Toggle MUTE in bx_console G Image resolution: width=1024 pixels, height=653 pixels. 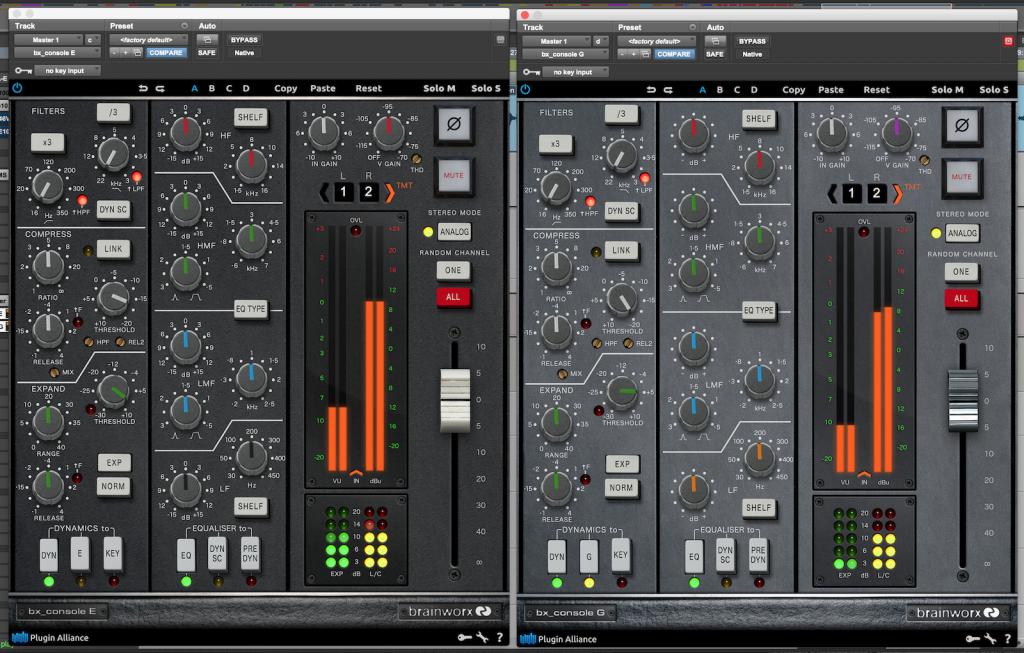point(962,177)
